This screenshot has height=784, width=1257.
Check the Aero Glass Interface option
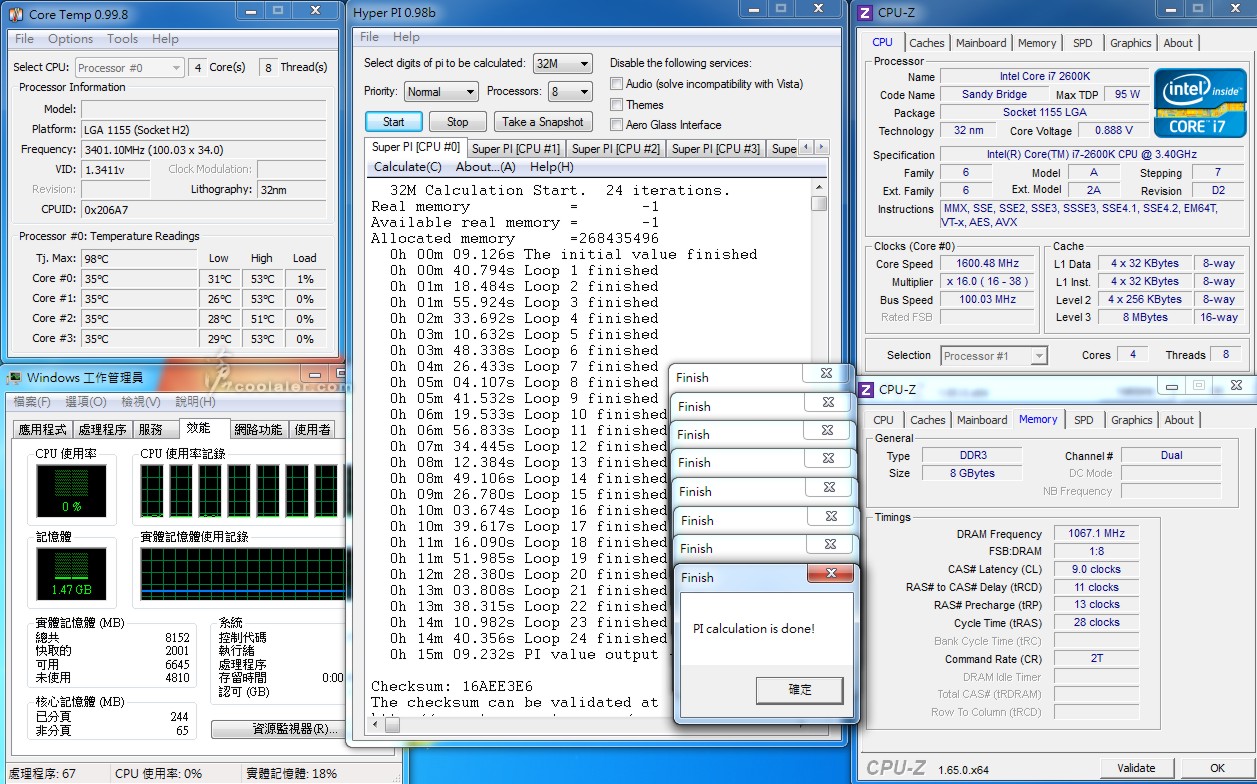tap(617, 125)
